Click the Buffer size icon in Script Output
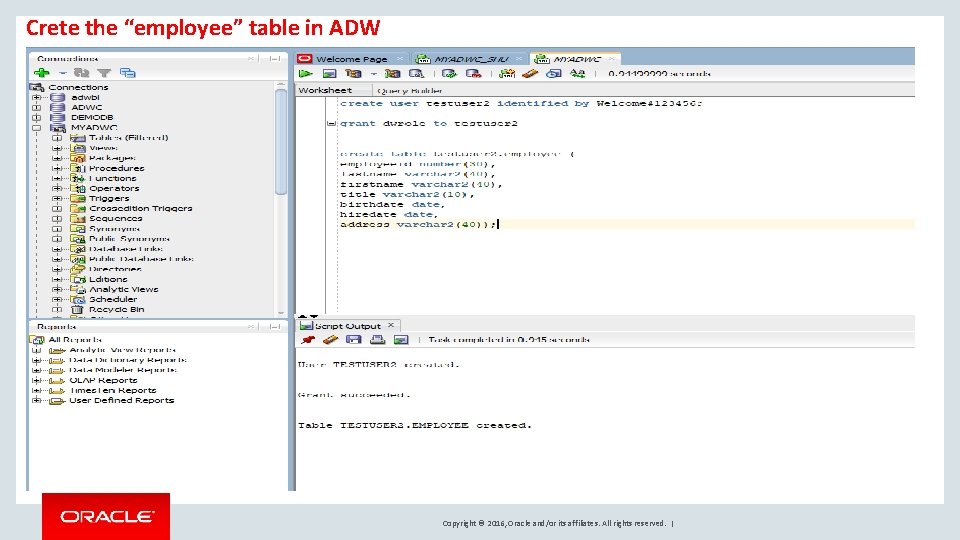The height and width of the screenshot is (540, 960). coord(401,340)
